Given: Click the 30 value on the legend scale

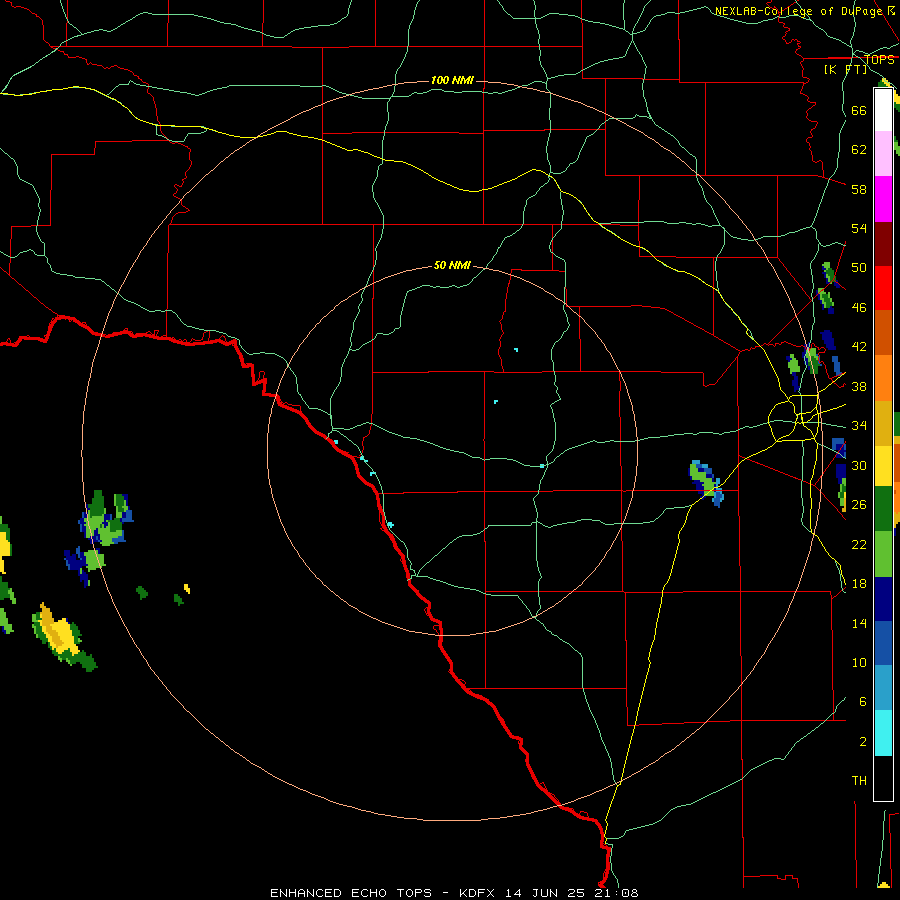Looking at the screenshot, I should (x=859, y=465).
